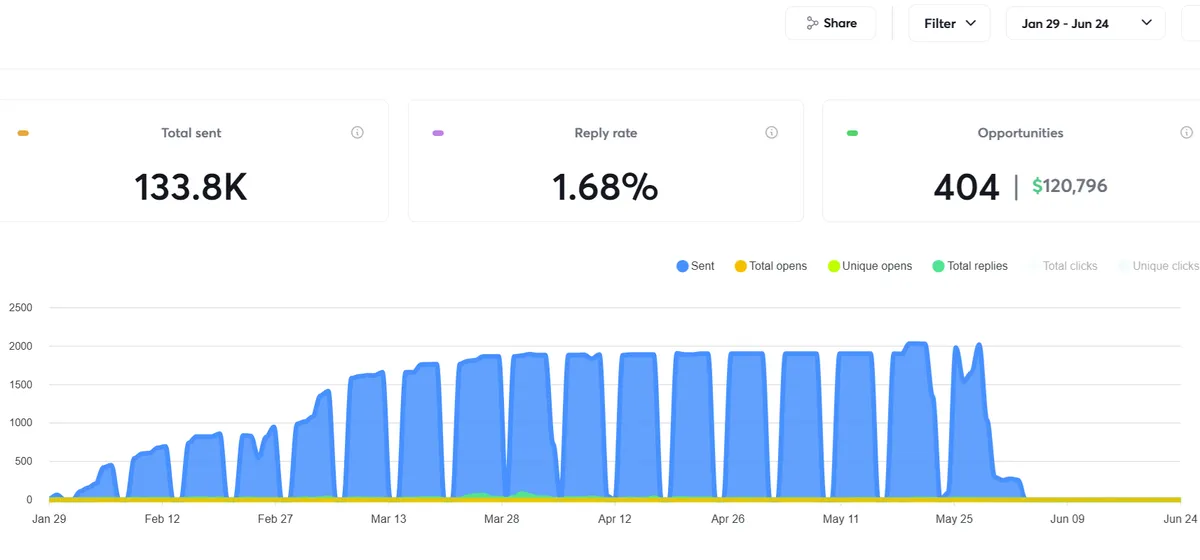The image size is (1200, 560).
Task: Click the Total sent card title
Action: point(191,133)
